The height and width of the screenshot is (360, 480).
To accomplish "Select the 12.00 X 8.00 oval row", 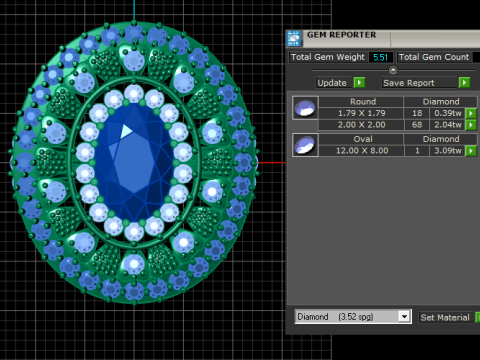I will [392, 151].
